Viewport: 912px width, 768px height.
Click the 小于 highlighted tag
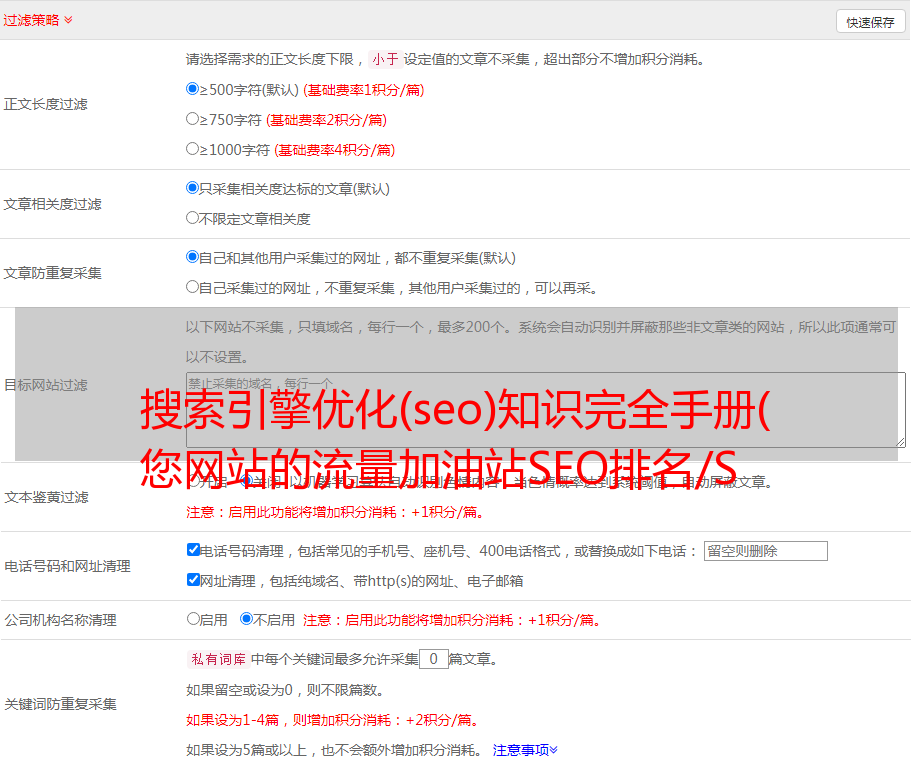(x=385, y=59)
